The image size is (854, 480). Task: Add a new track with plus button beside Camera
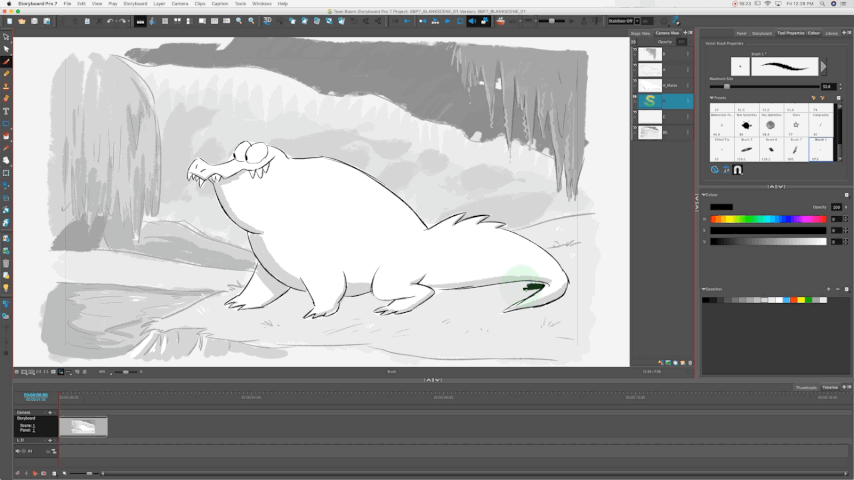(50, 412)
